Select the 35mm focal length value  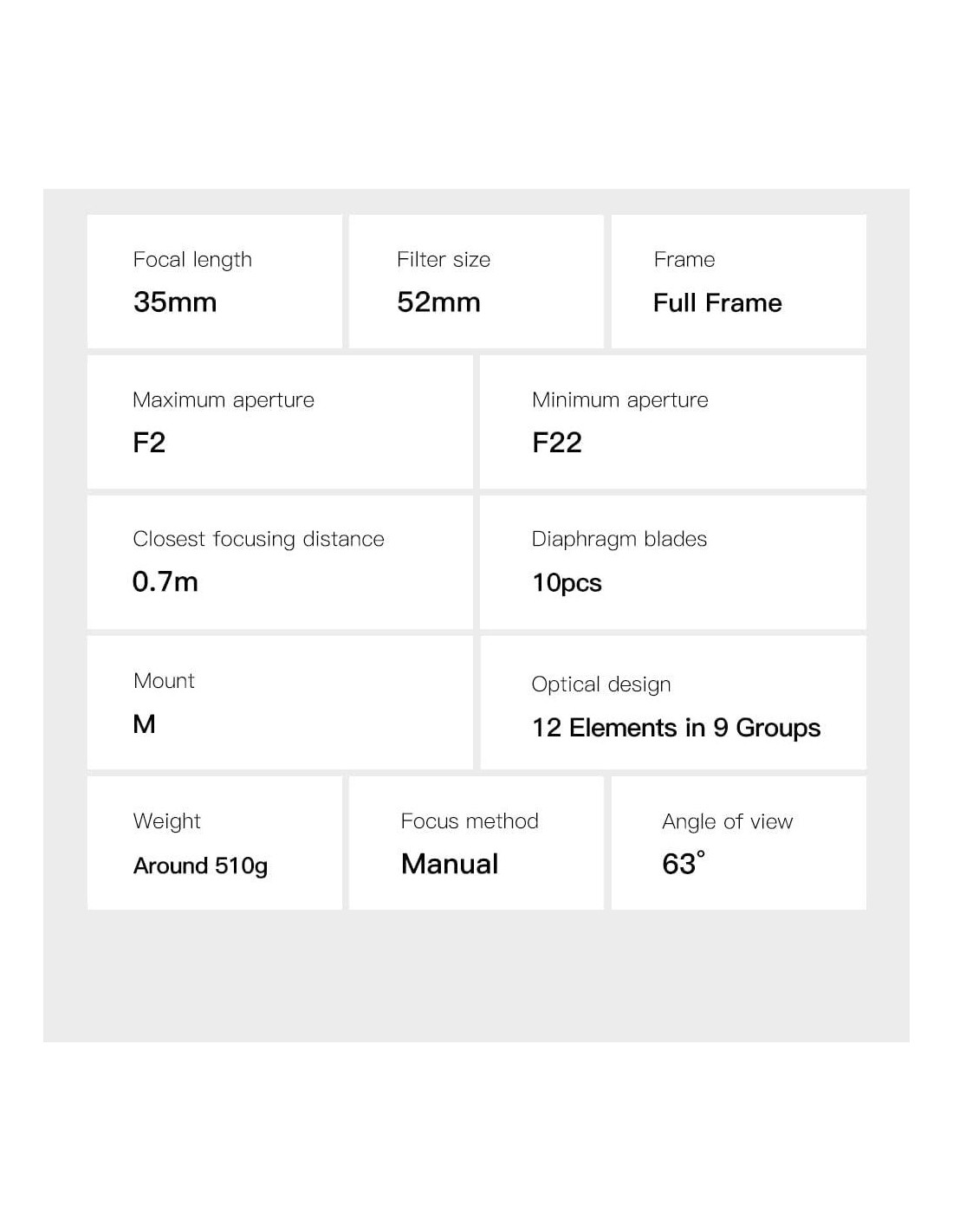coord(175,302)
